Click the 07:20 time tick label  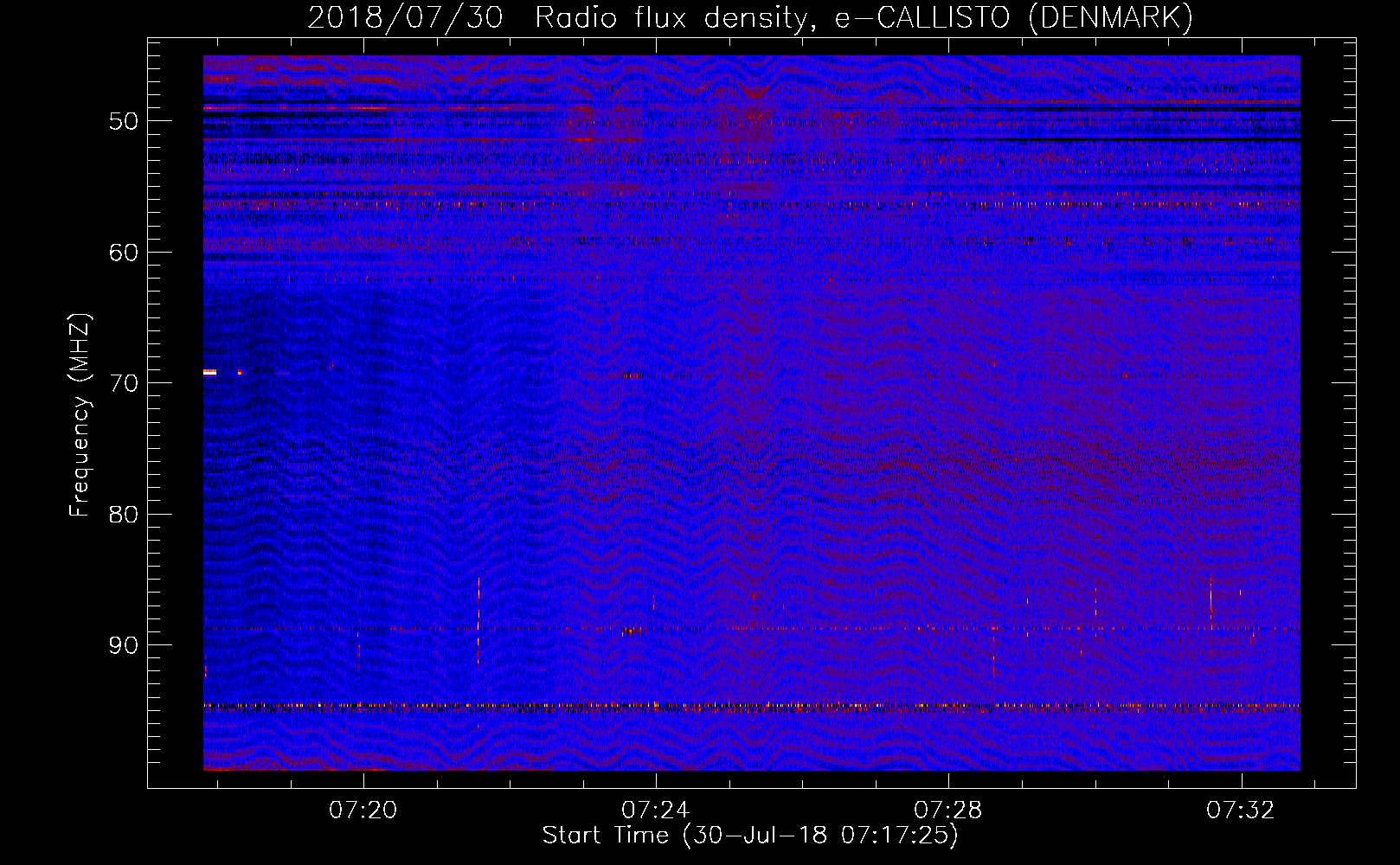(x=363, y=811)
